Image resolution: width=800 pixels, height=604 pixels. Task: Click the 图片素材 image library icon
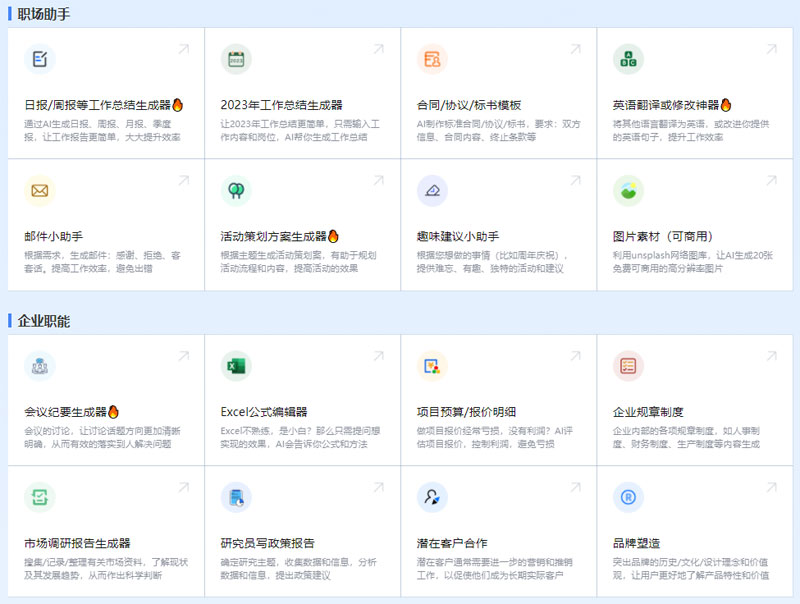pyautogui.click(x=628, y=188)
